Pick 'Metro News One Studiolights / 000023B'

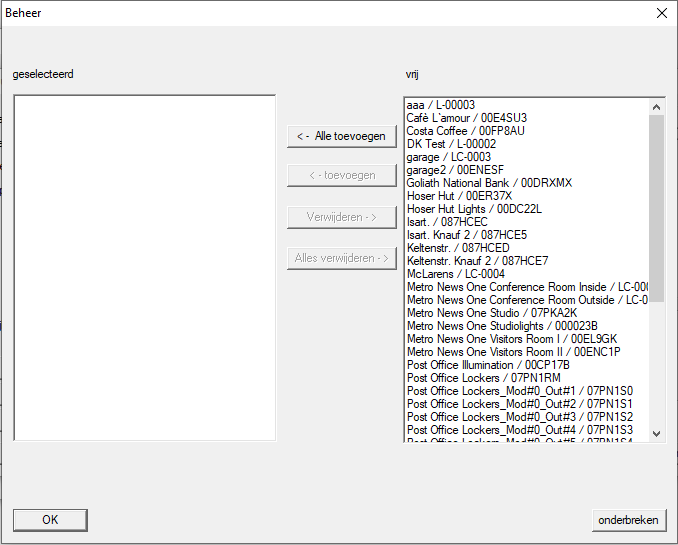[x=502, y=326]
